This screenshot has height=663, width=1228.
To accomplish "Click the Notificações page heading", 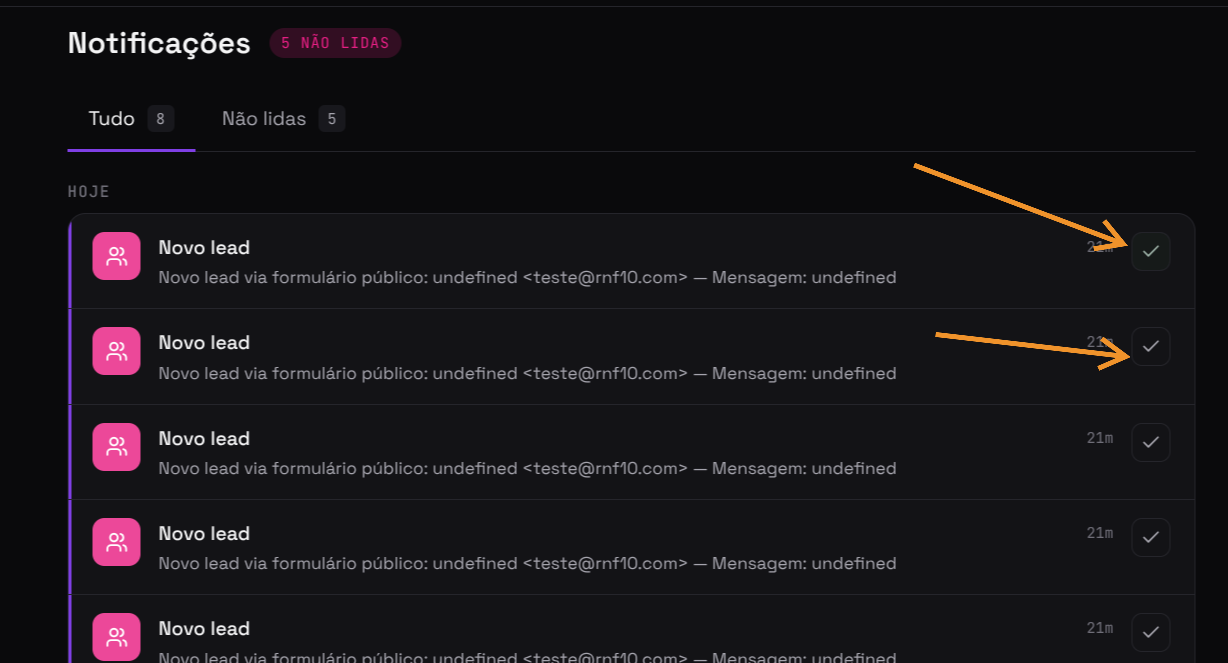I will point(159,43).
